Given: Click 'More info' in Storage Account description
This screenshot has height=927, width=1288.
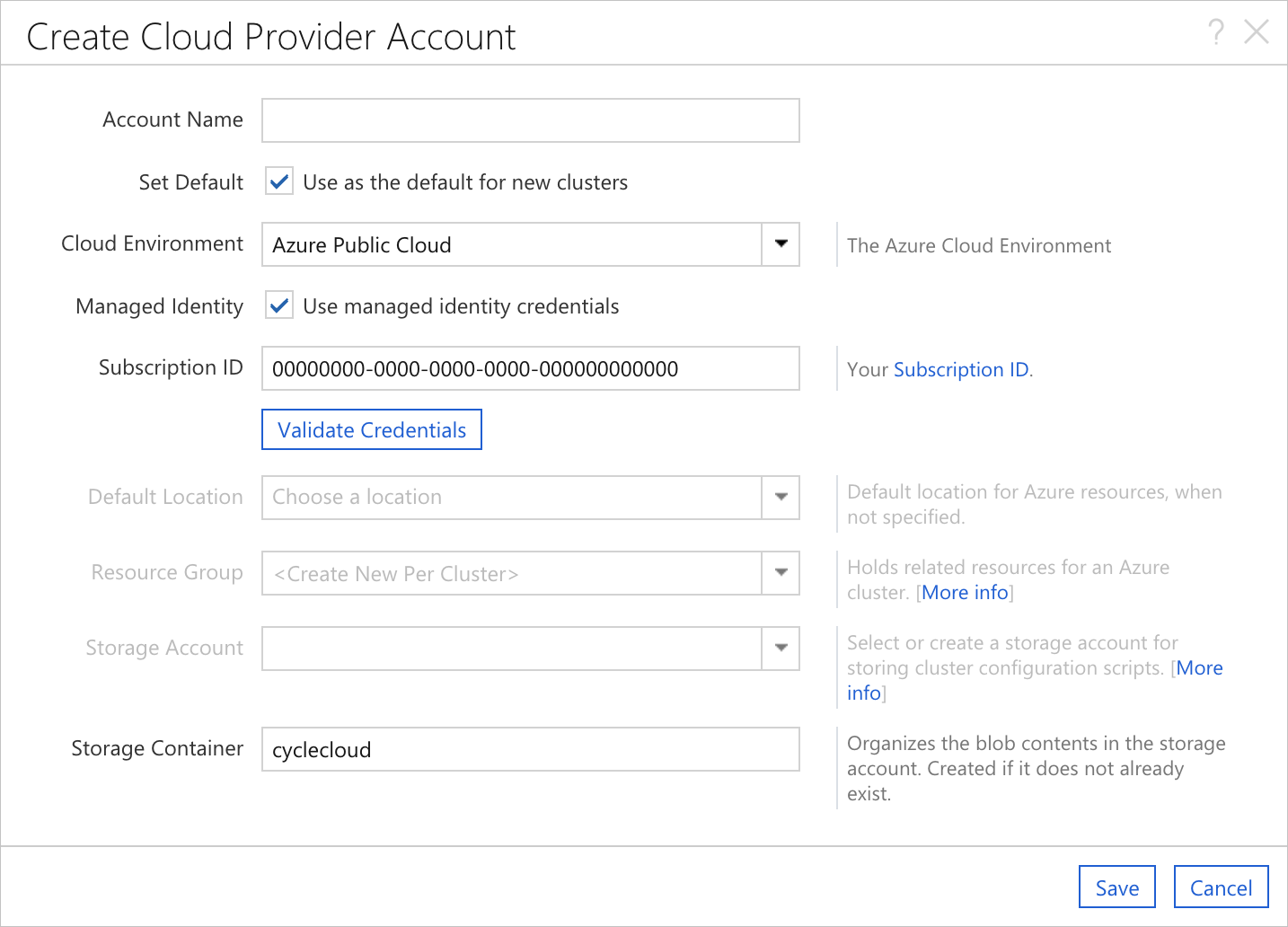Looking at the screenshot, I should [1199, 667].
